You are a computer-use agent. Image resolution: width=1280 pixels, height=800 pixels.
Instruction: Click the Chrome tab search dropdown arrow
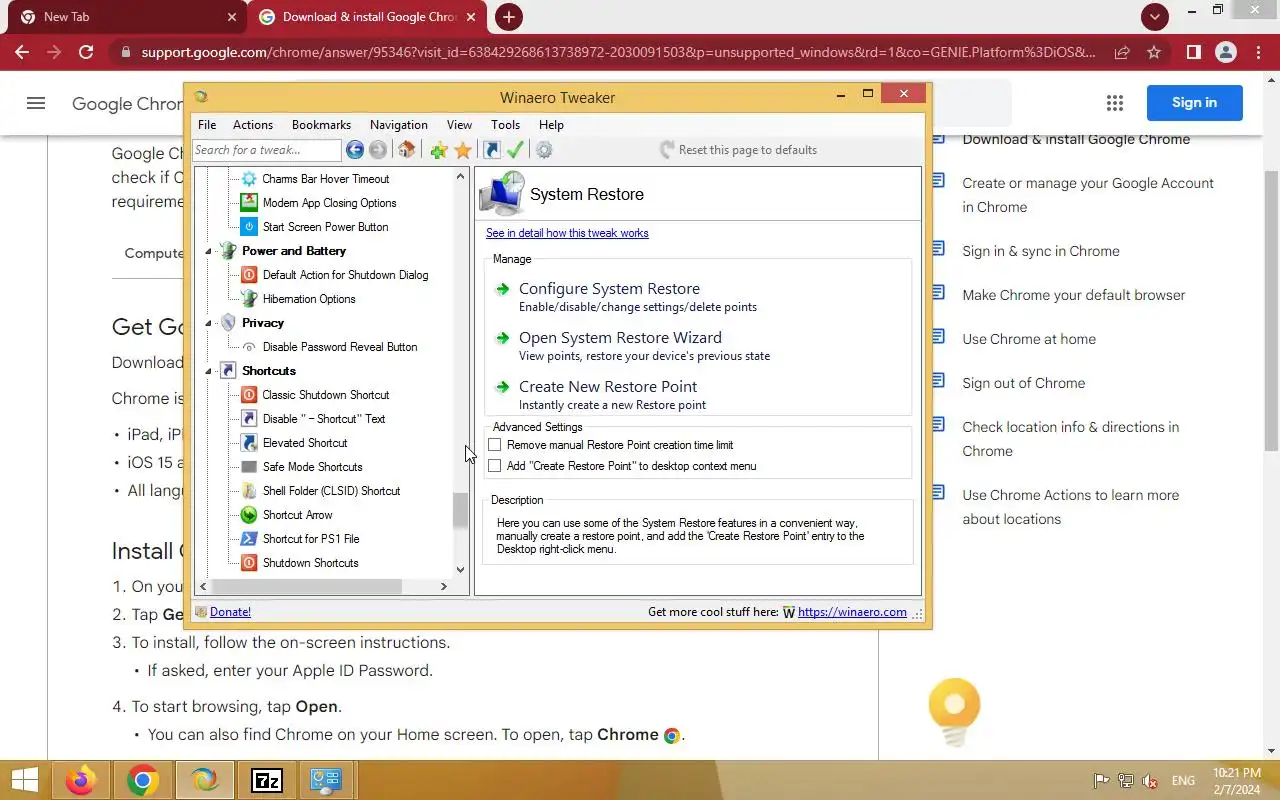click(x=1155, y=17)
